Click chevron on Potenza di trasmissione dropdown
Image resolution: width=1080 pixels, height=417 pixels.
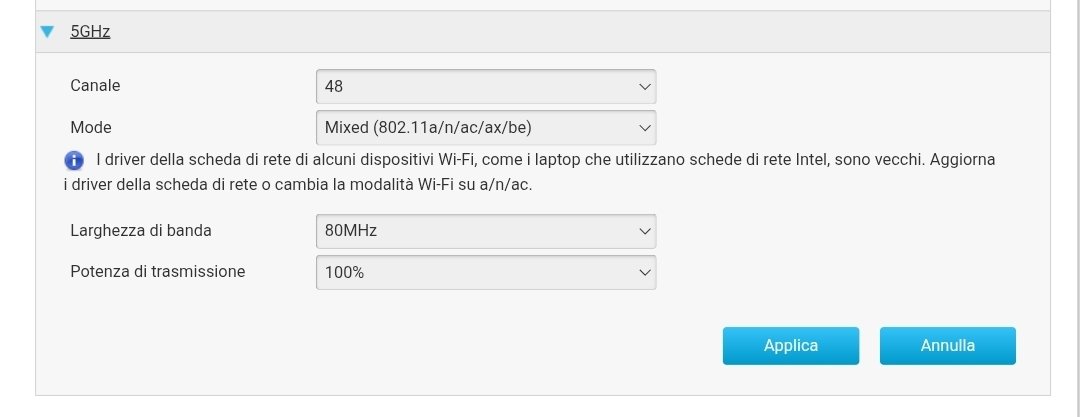pyautogui.click(x=644, y=272)
